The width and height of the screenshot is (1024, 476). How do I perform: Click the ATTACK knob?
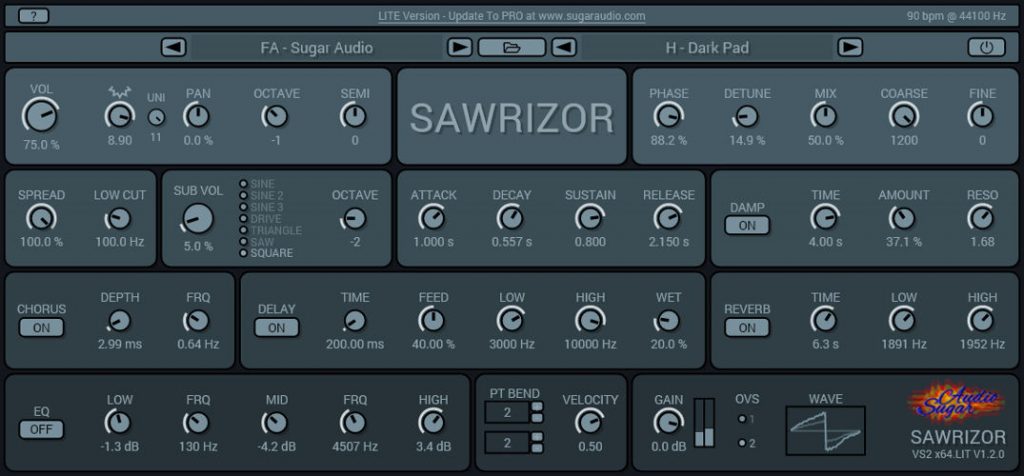tap(432, 218)
